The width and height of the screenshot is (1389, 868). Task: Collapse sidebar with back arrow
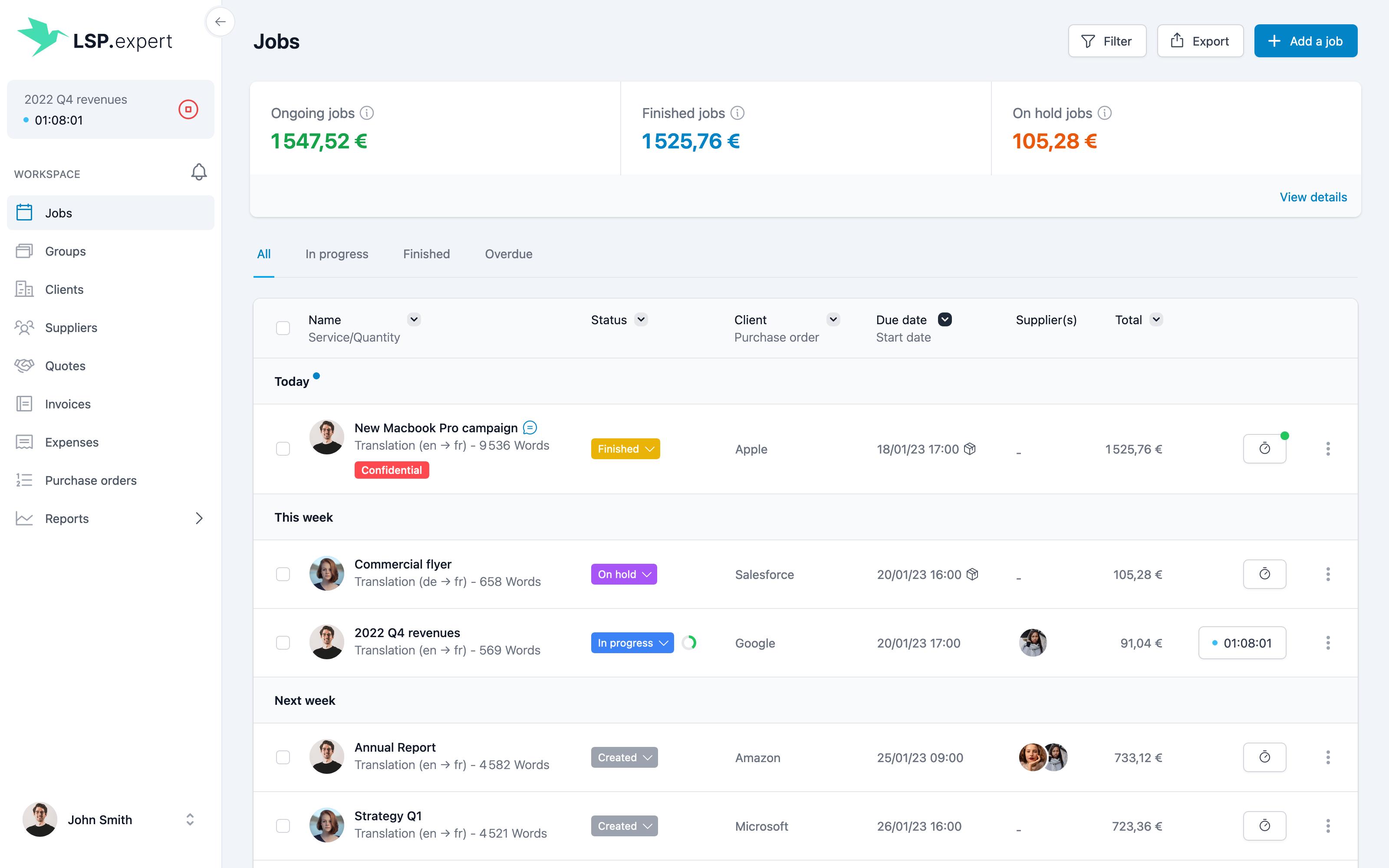click(x=220, y=22)
